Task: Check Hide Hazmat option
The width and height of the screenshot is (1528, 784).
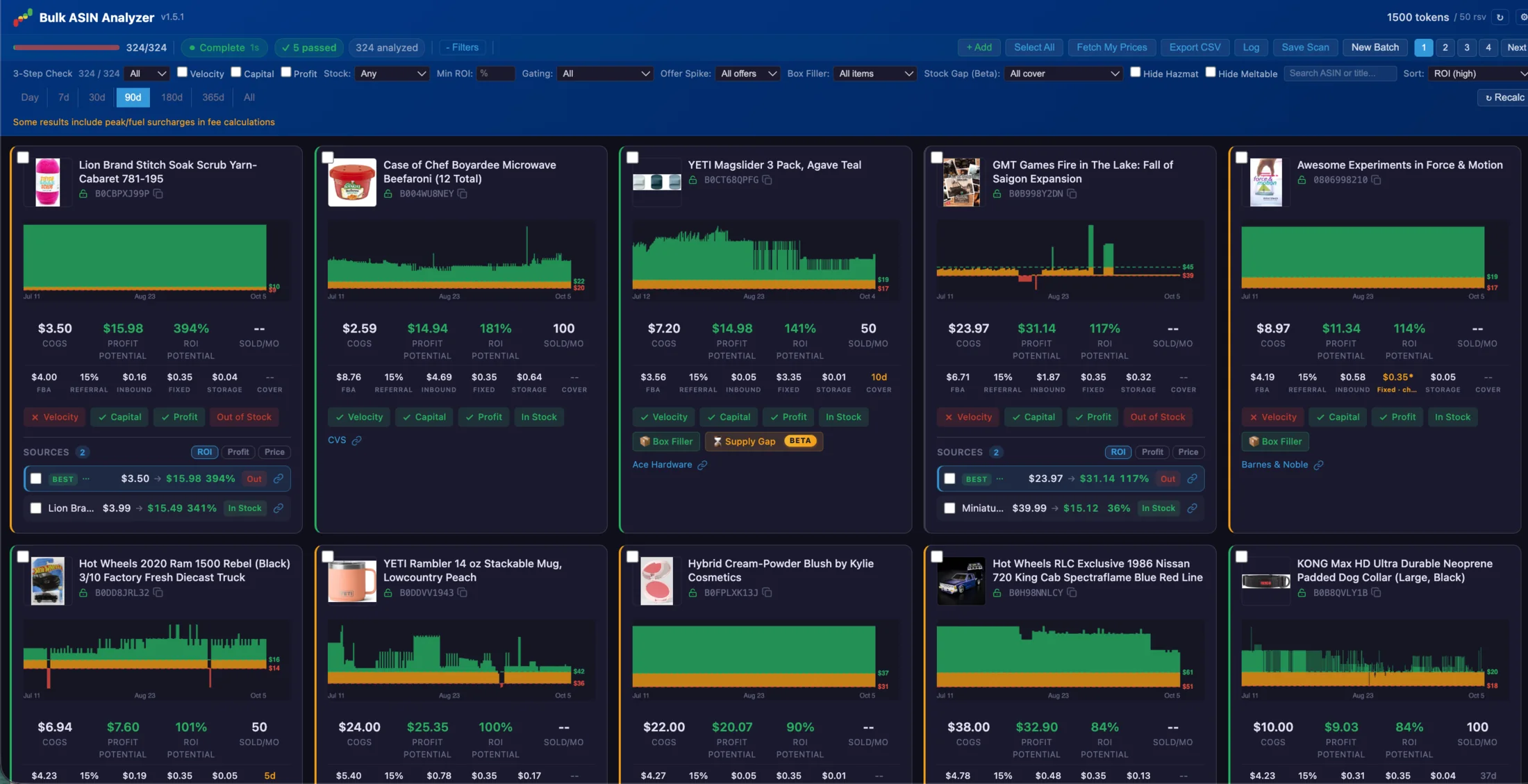Action: 1136,72
